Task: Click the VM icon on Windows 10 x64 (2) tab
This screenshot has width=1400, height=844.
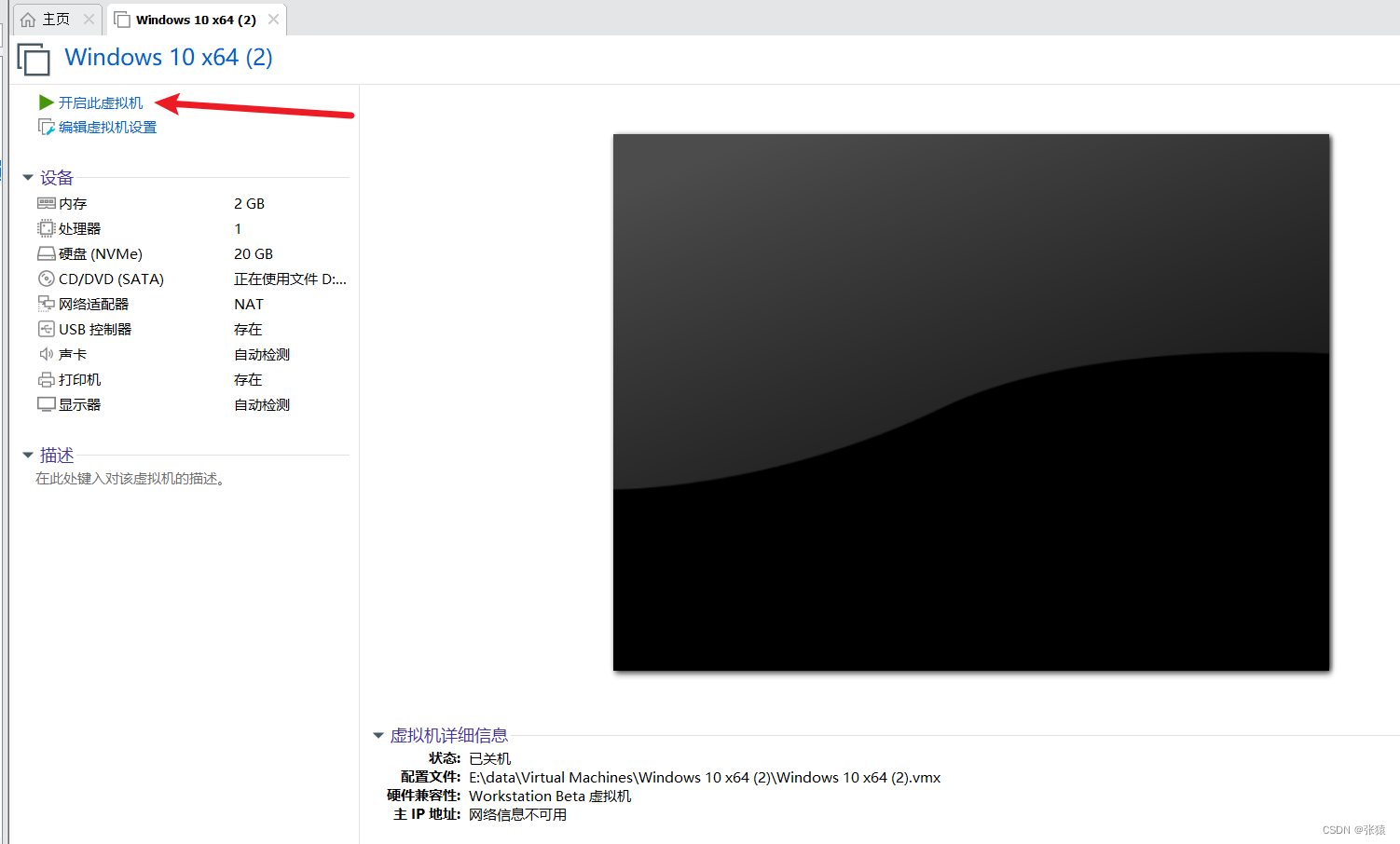Action: [x=122, y=20]
